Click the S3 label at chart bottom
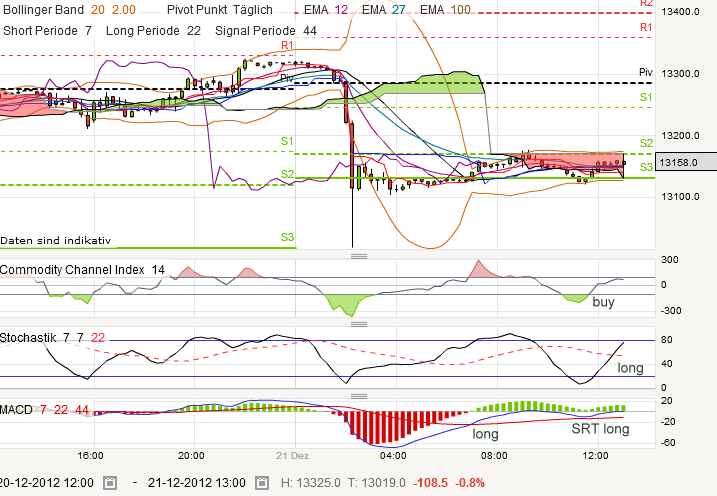 click(287, 237)
